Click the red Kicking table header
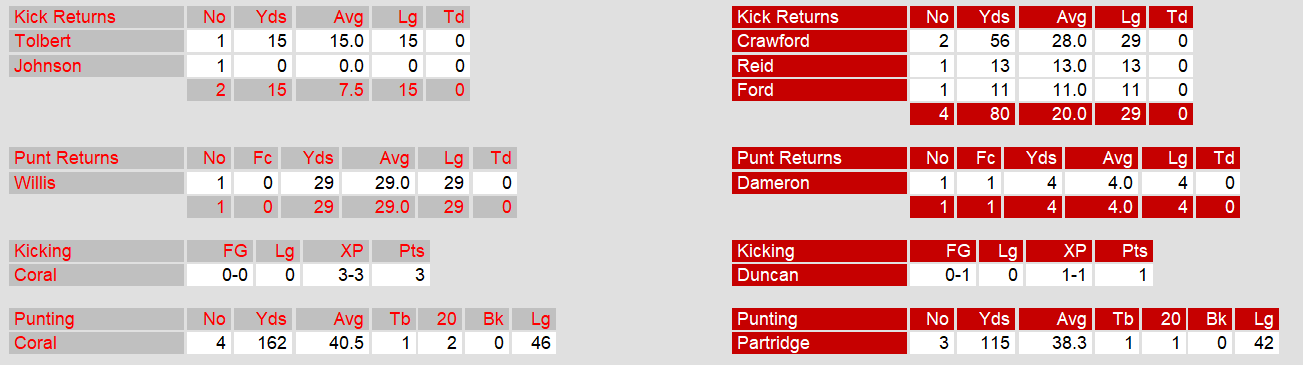The width and height of the screenshot is (1303, 365). (819, 251)
